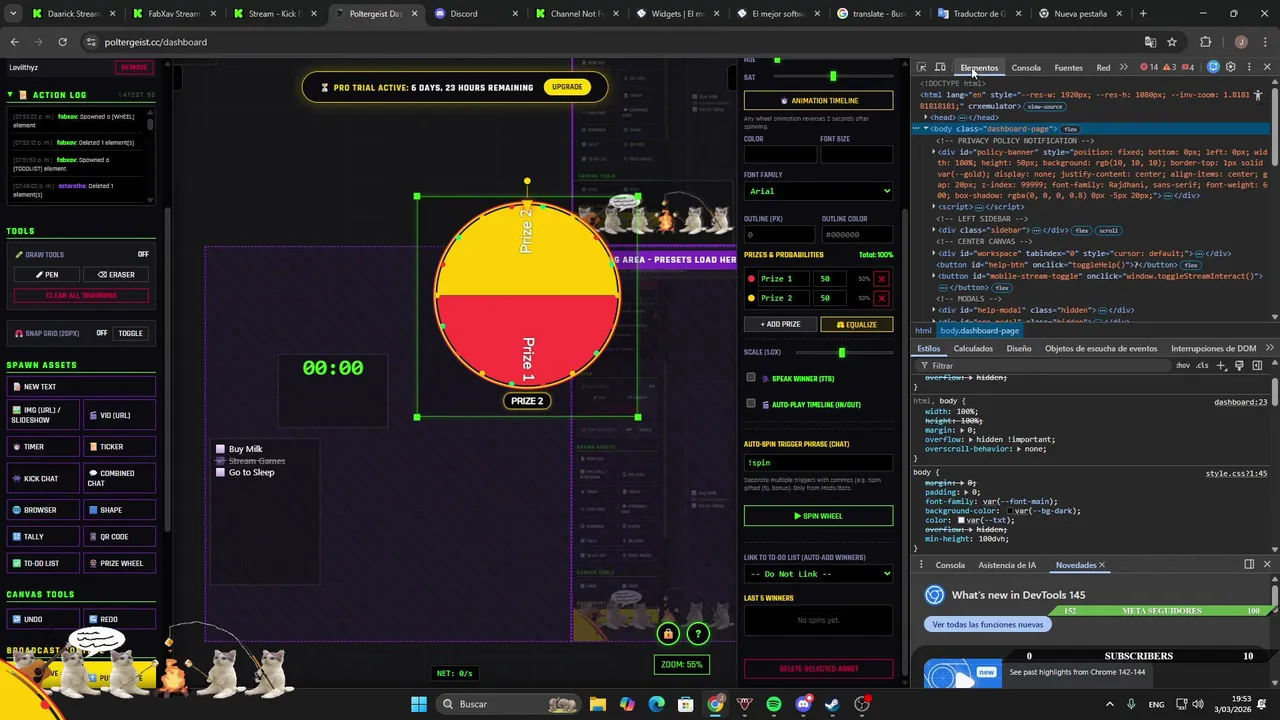1280x720 pixels.
Task: Delete Prize 1 with red X
Action: coord(881,279)
